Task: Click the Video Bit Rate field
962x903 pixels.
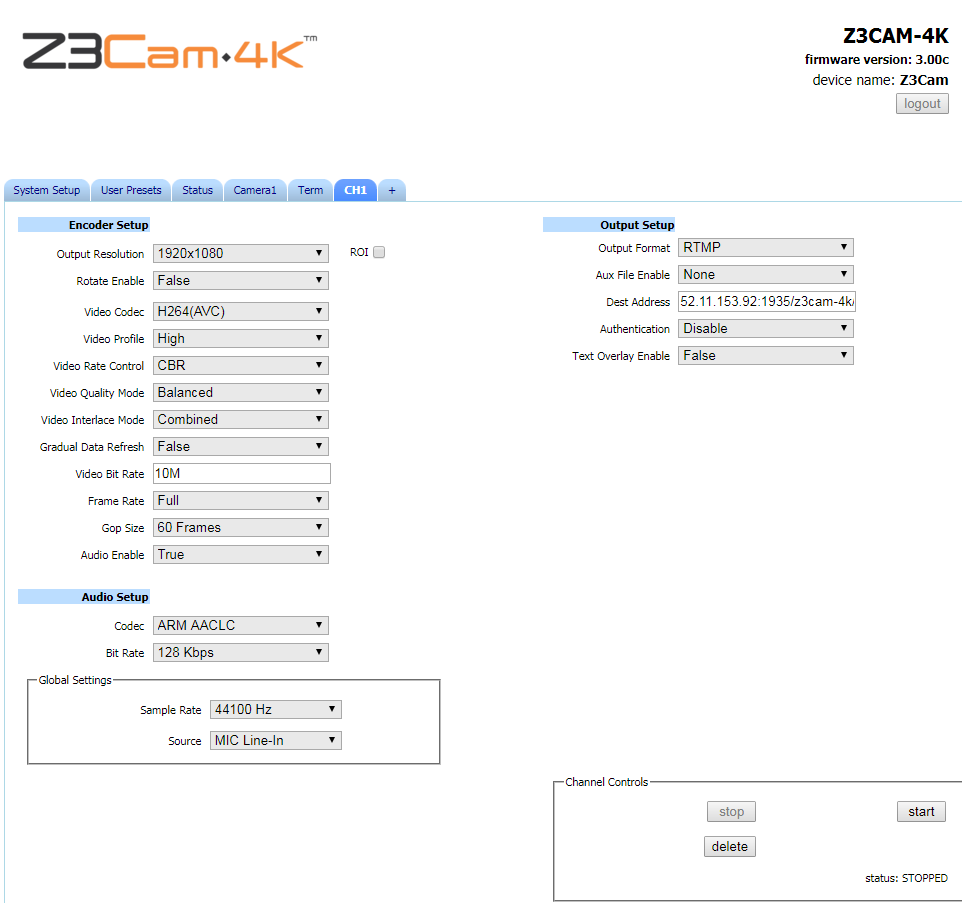Action: pyautogui.click(x=242, y=474)
